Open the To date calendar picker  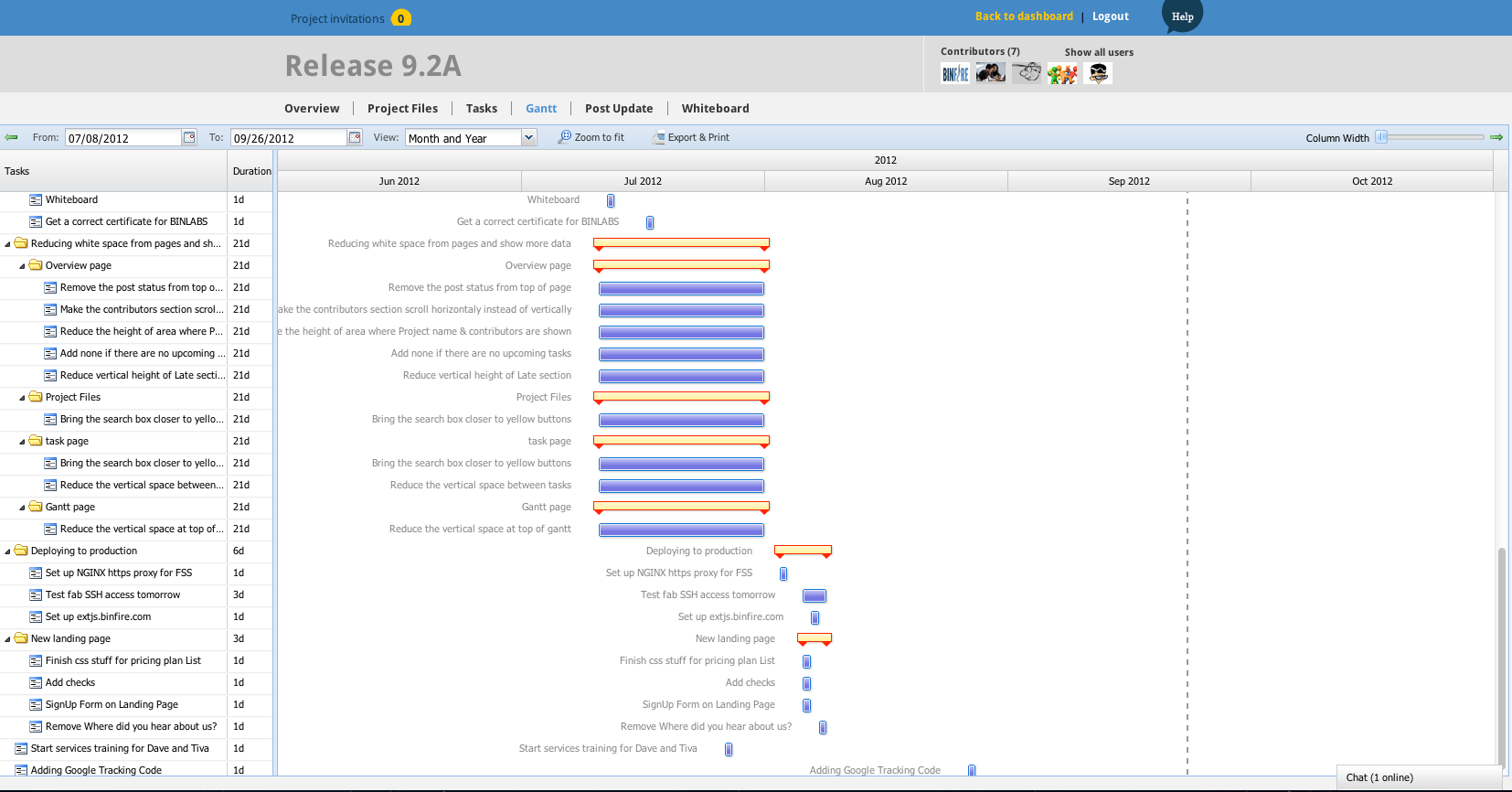point(355,138)
